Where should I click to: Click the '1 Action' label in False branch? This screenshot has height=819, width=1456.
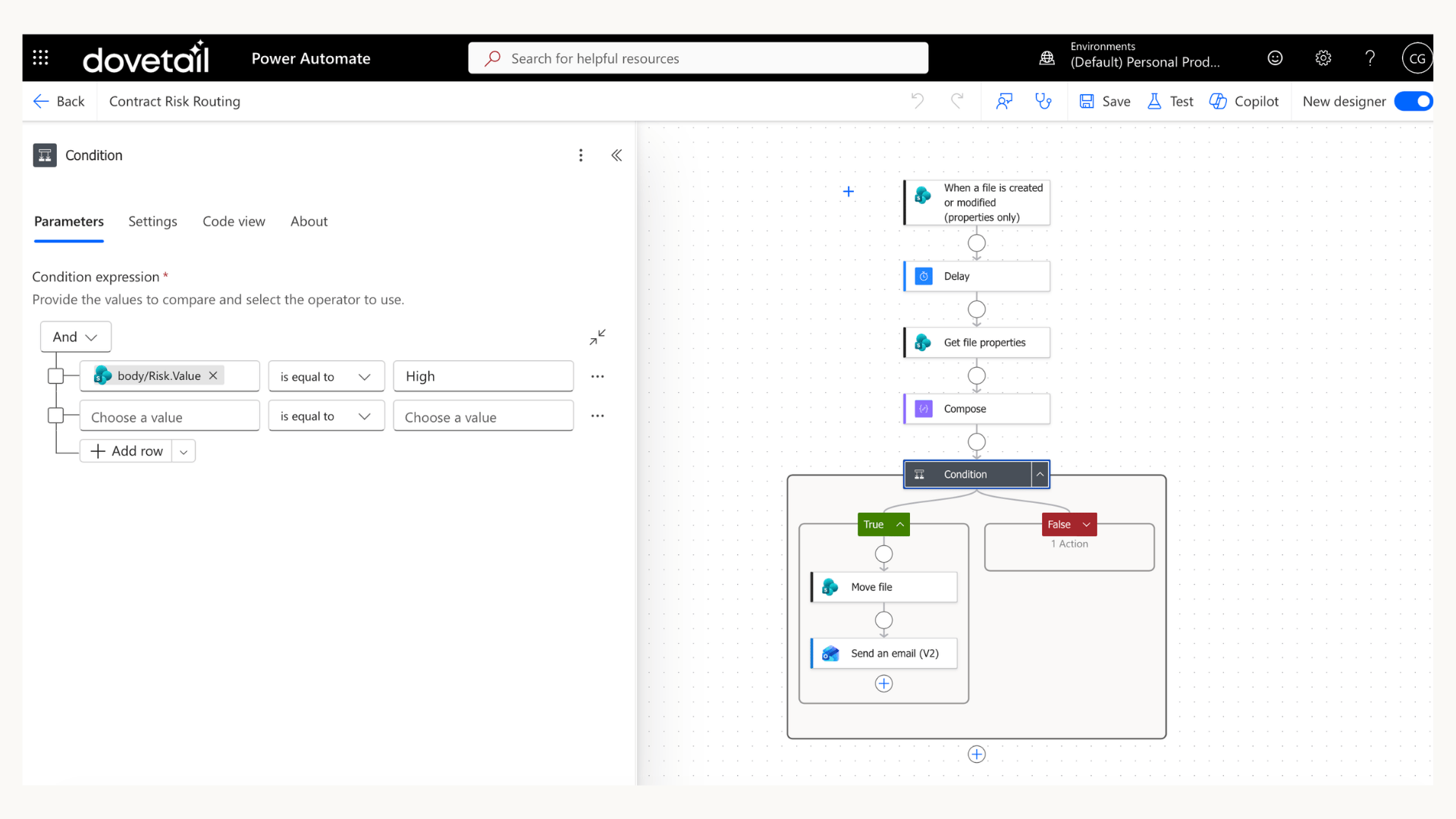(1069, 544)
